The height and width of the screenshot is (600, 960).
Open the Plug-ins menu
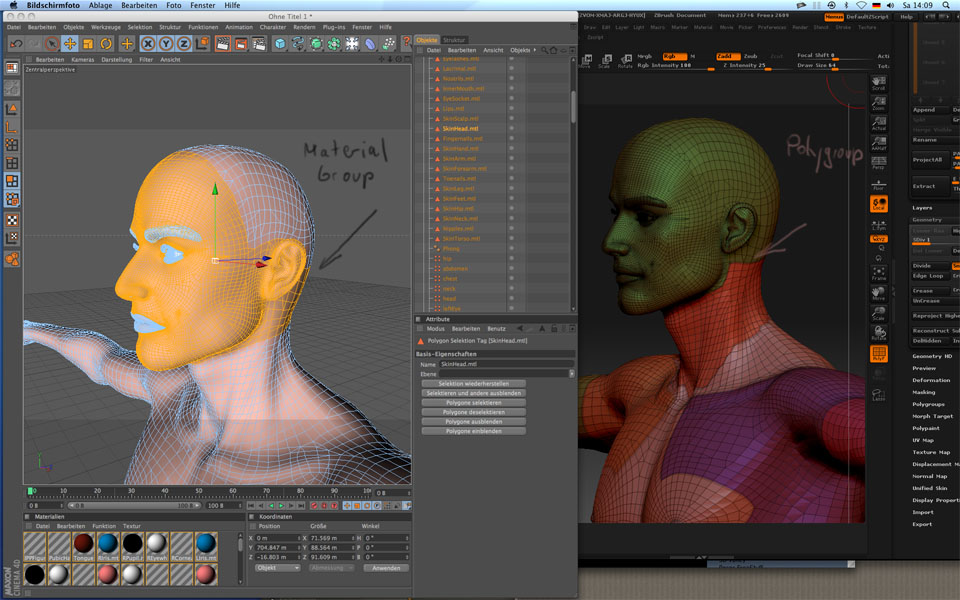pyautogui.click(x=334, y=27)
